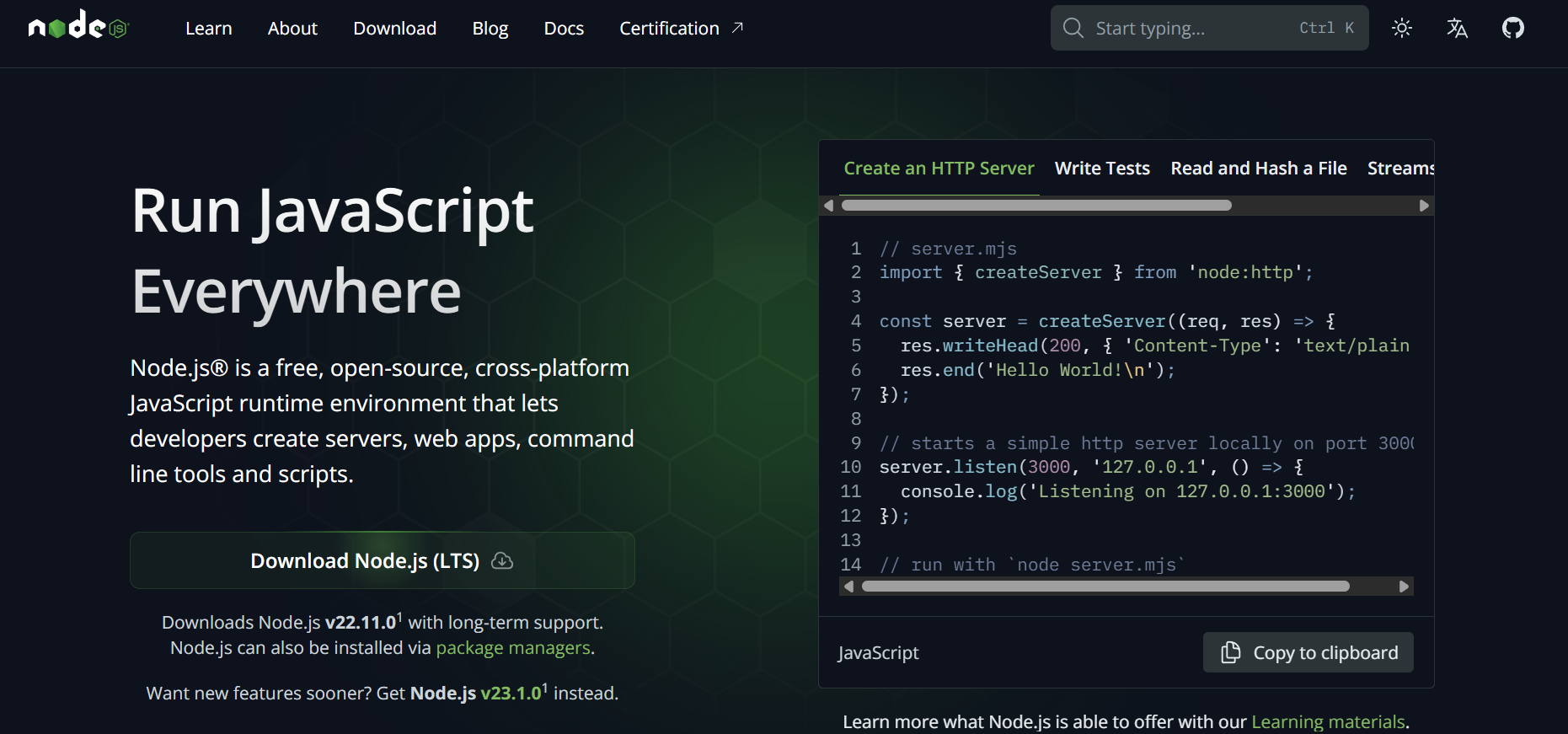Open the Learning materials link
The height and width of the screenshot is (734, 1568).
coord(1328,722)
